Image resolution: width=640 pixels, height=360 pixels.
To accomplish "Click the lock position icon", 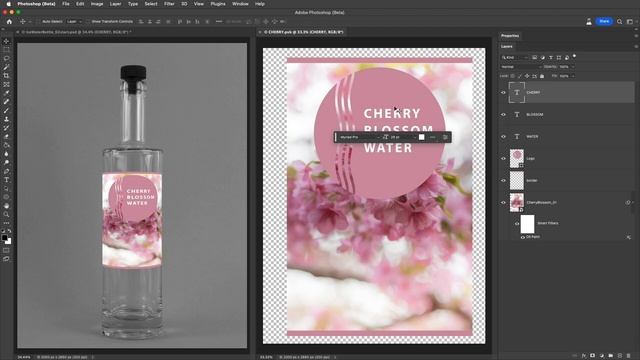I will (x=527, y=76).
